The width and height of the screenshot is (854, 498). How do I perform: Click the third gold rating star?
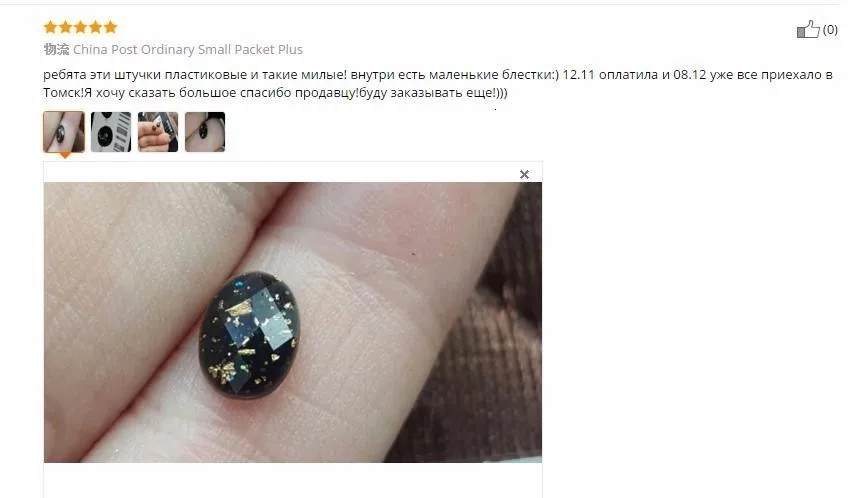click(80, 27)
